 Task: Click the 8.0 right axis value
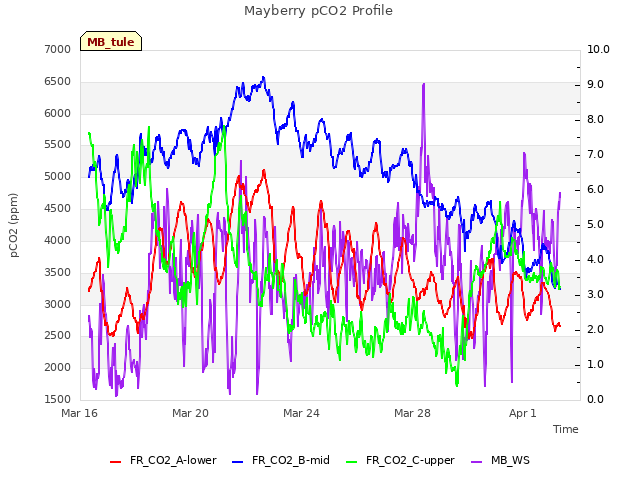596,120
